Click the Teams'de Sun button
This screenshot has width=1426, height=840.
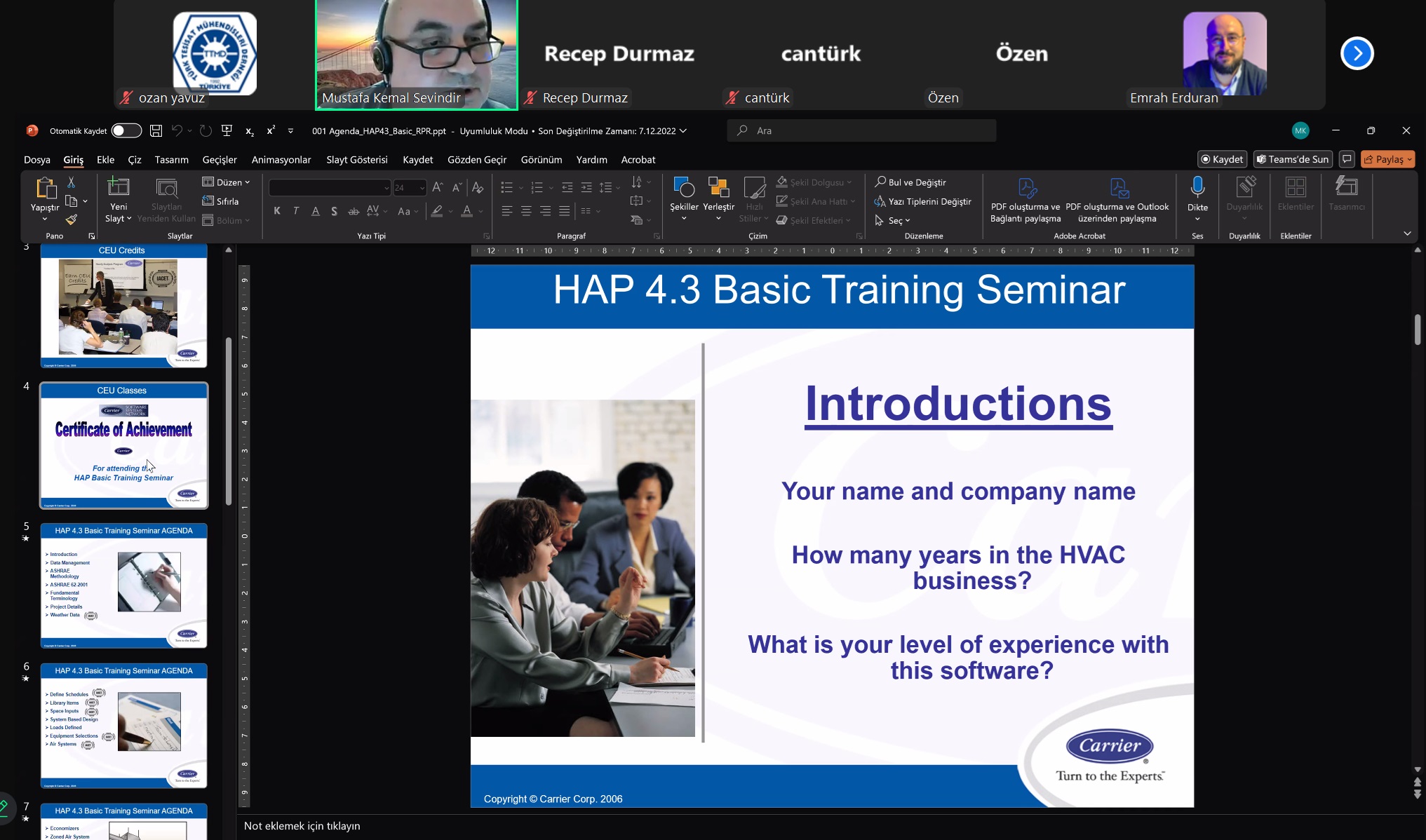point(1292,159)
